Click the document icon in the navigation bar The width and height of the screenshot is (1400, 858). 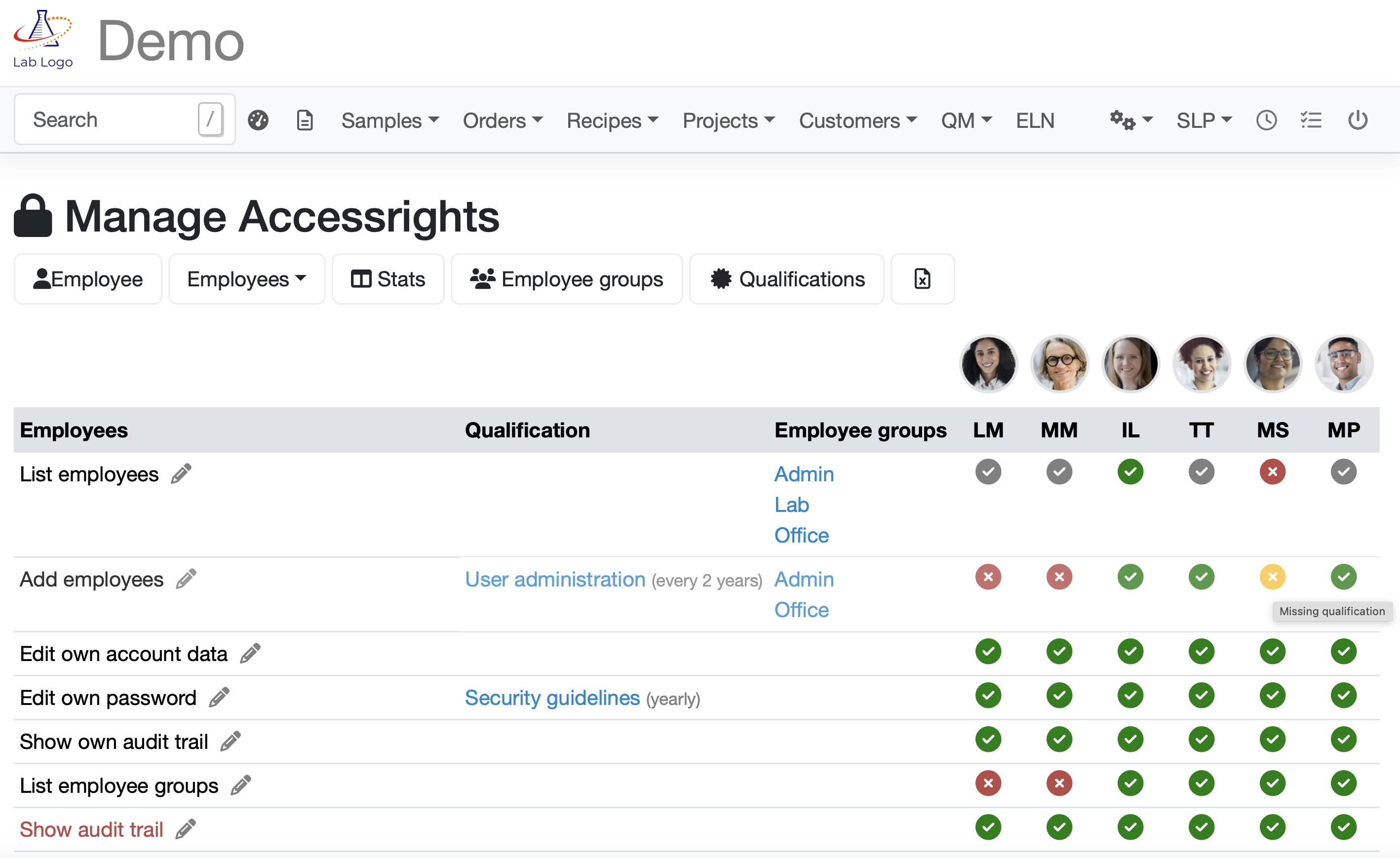point(305,120)
